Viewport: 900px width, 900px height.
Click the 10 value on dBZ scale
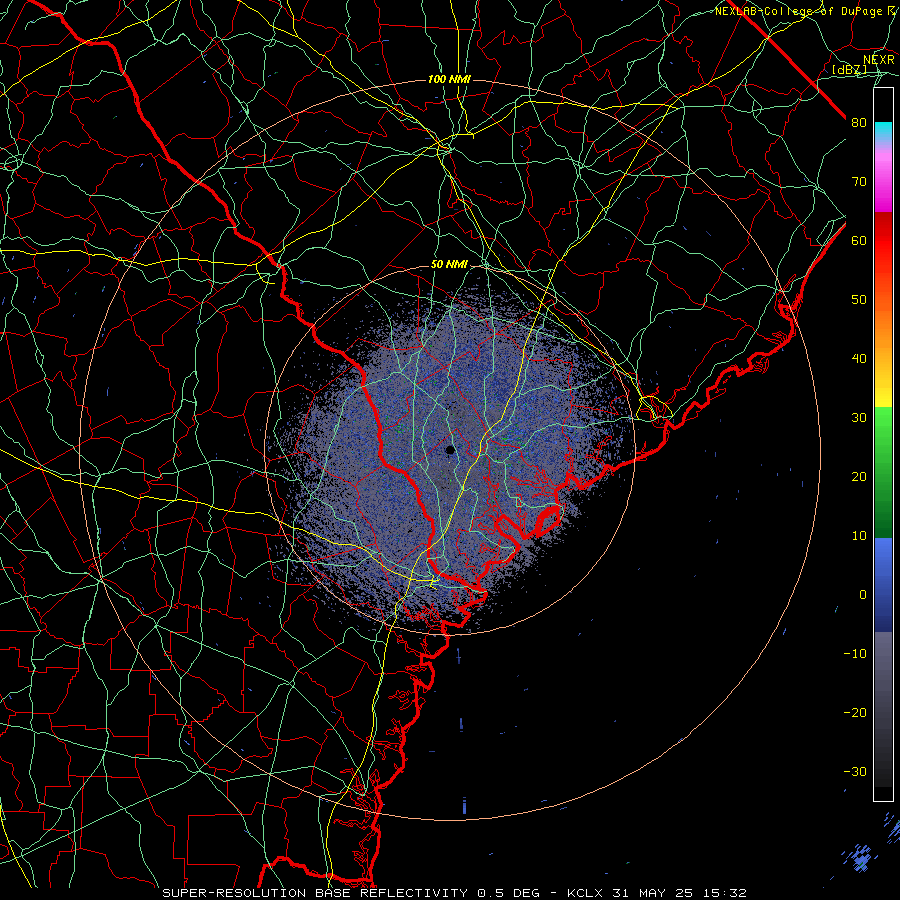pos(859,536)
